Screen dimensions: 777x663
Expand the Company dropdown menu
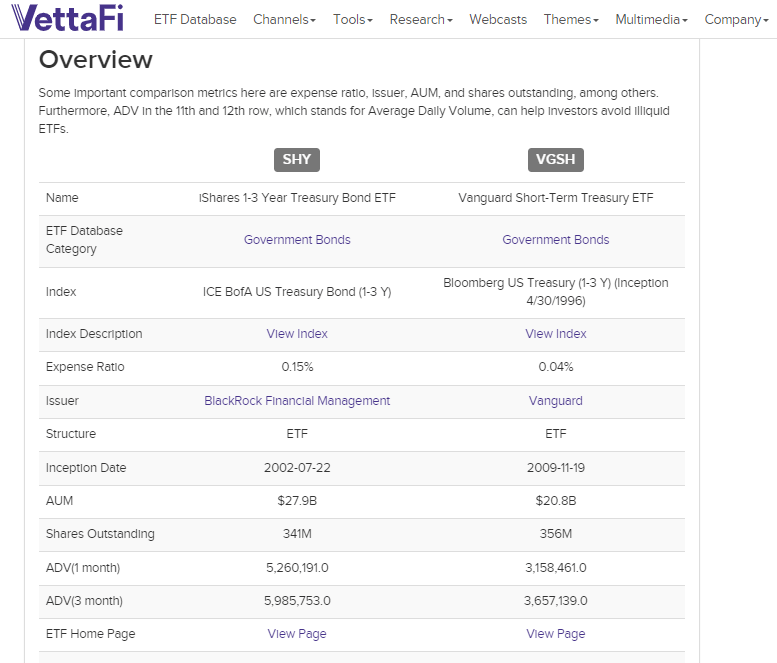click(x=736, y=20)
